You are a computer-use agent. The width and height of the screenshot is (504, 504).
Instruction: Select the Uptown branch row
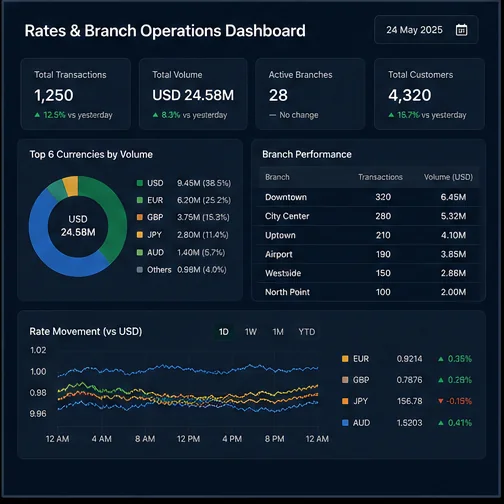click(369, 235)
